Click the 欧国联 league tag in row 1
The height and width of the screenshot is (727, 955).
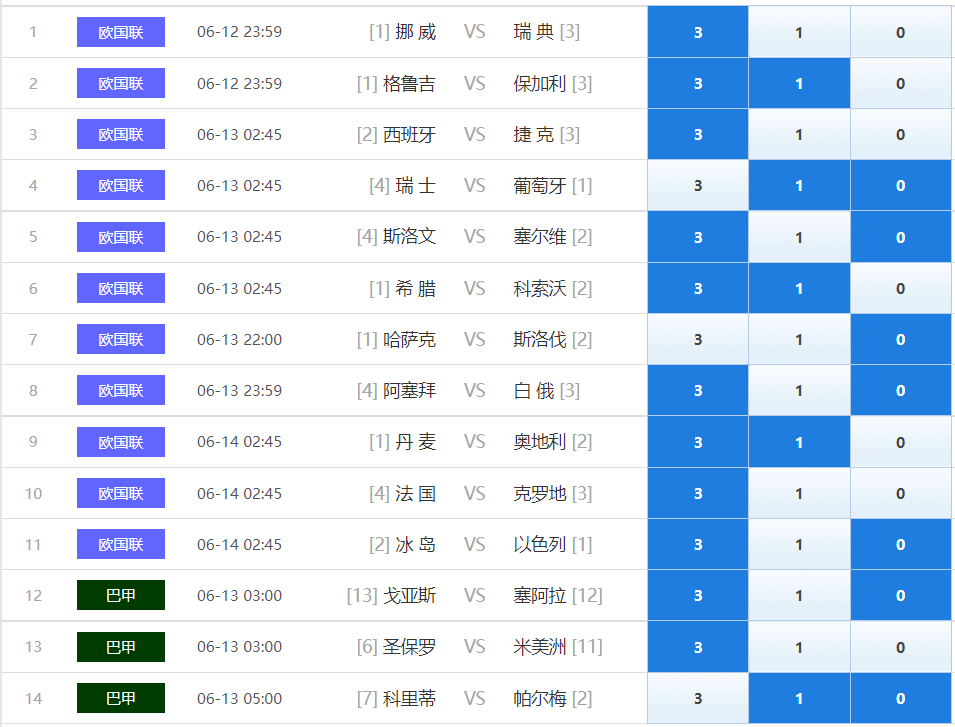(121, 32)
